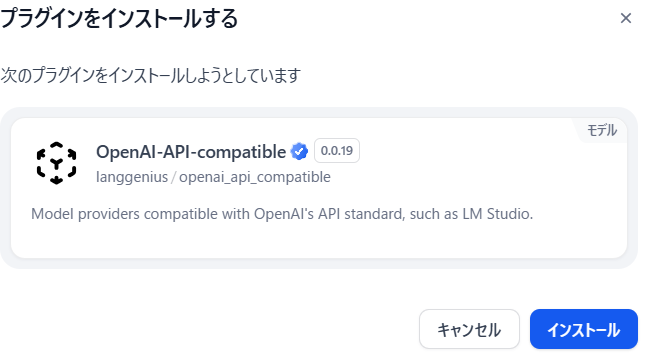Click the OpenAI-API-compatible plugin cube icon
This screenshot has height=361, width=658.
(x=56, y=163)
